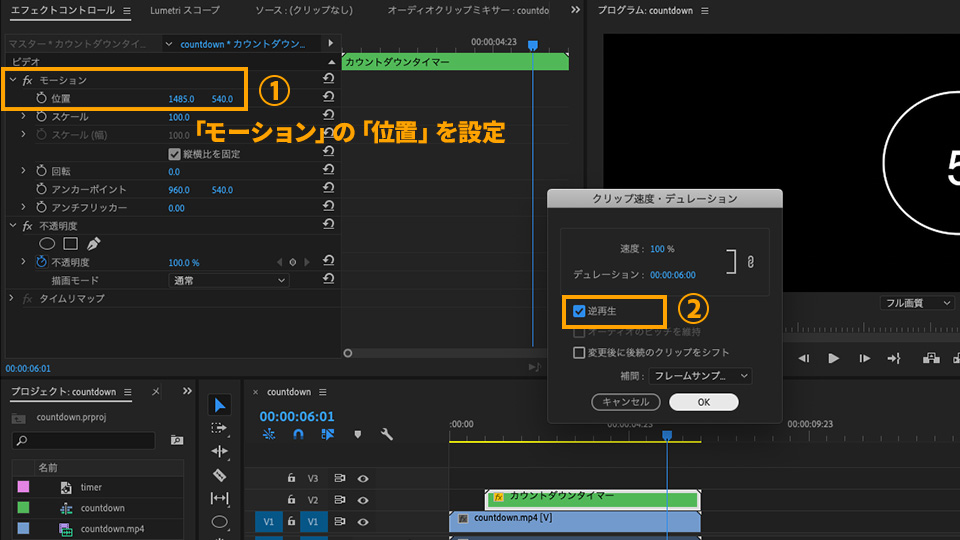Open 描画モード 通常 dropdown
The image size is (960, 540).
pyautogui.click(x=228, y=280)
